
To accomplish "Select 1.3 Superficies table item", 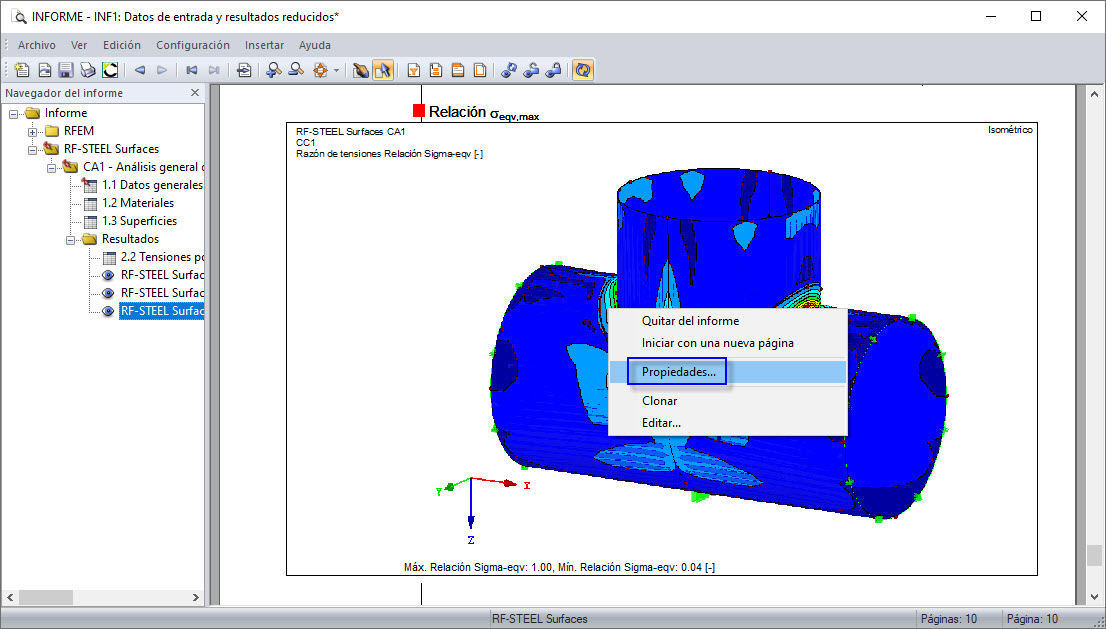I will tap(139, 221).
